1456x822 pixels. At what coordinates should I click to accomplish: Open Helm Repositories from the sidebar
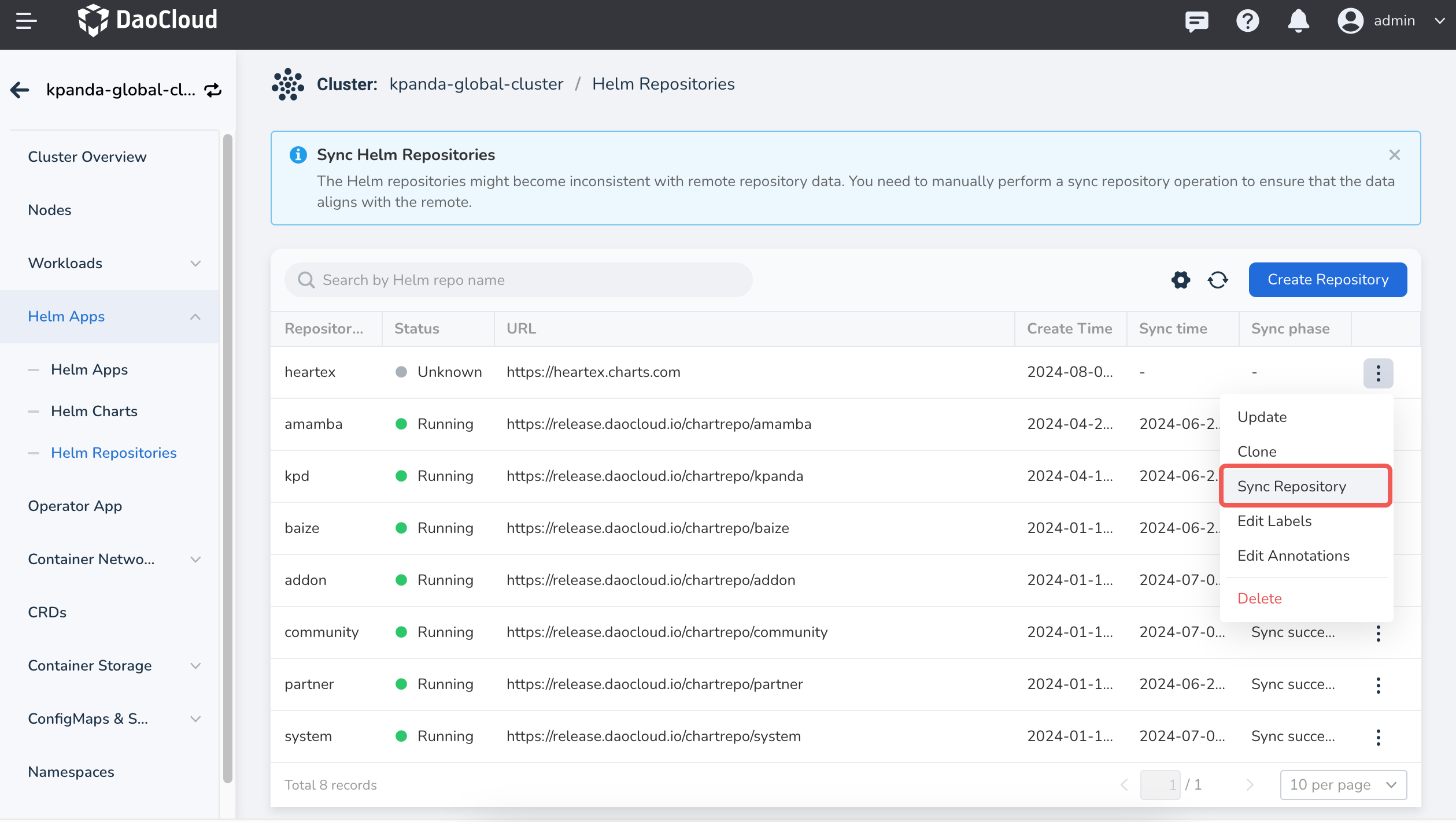[x=114, y=453]
